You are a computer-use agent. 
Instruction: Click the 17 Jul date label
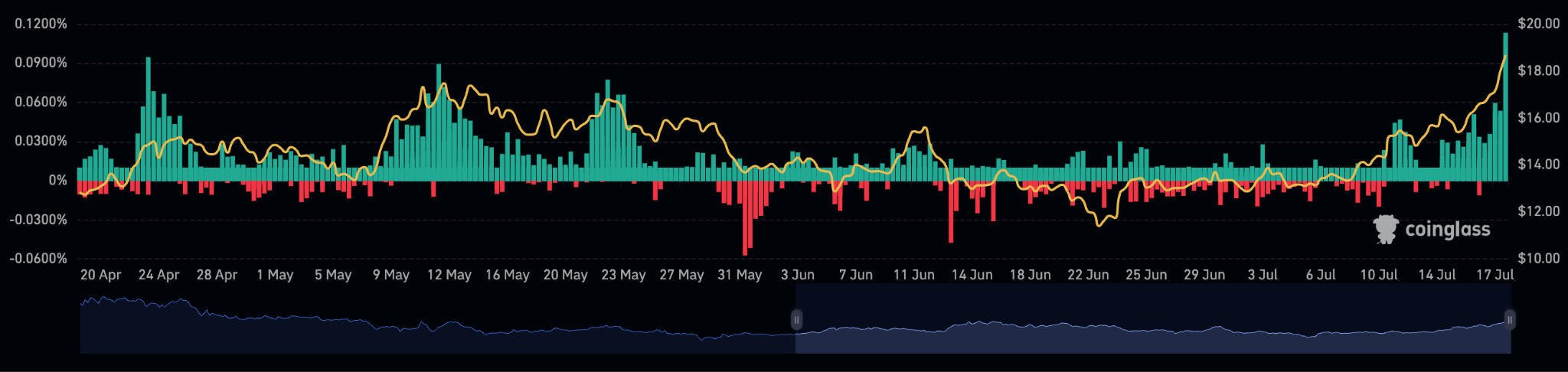point(1494,275)
